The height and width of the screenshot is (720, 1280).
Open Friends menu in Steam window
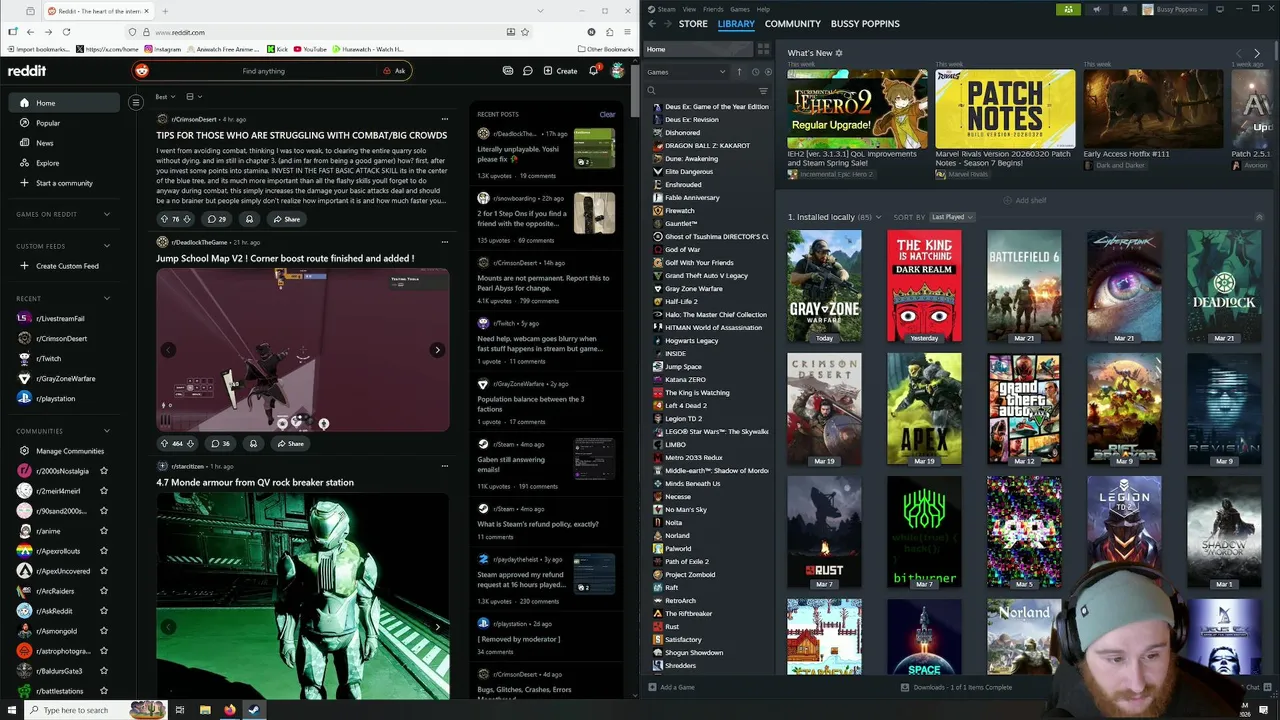click(x=712, y=9)
